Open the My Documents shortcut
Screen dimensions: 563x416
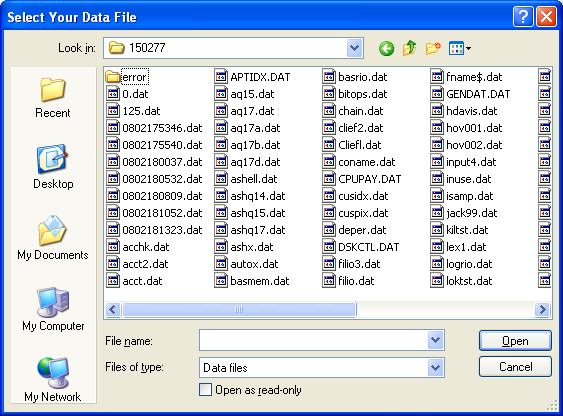click(x=53, y=238)
